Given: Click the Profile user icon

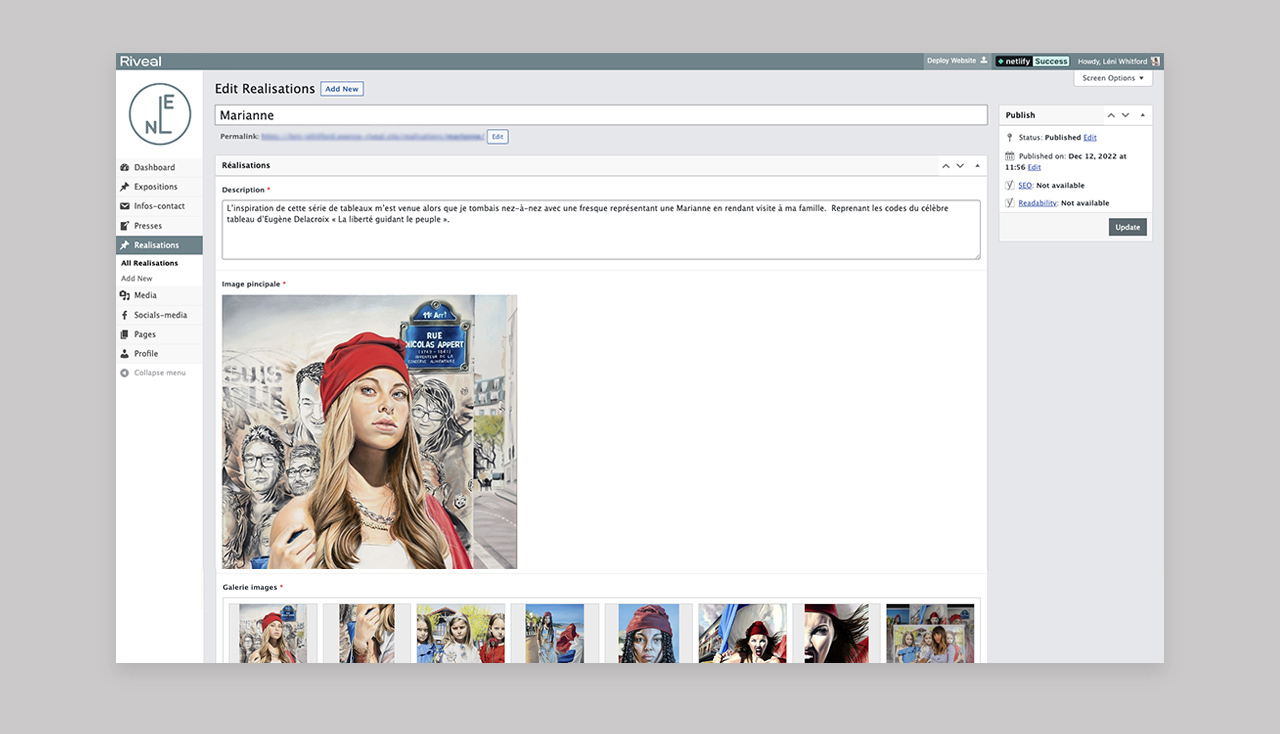Looking at the screenshot, I should pos(125,354).
